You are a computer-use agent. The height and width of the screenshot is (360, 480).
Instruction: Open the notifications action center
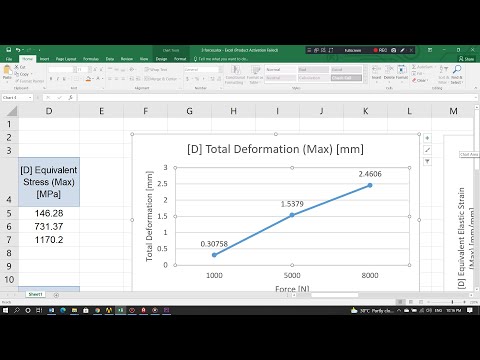coord(470,310)
